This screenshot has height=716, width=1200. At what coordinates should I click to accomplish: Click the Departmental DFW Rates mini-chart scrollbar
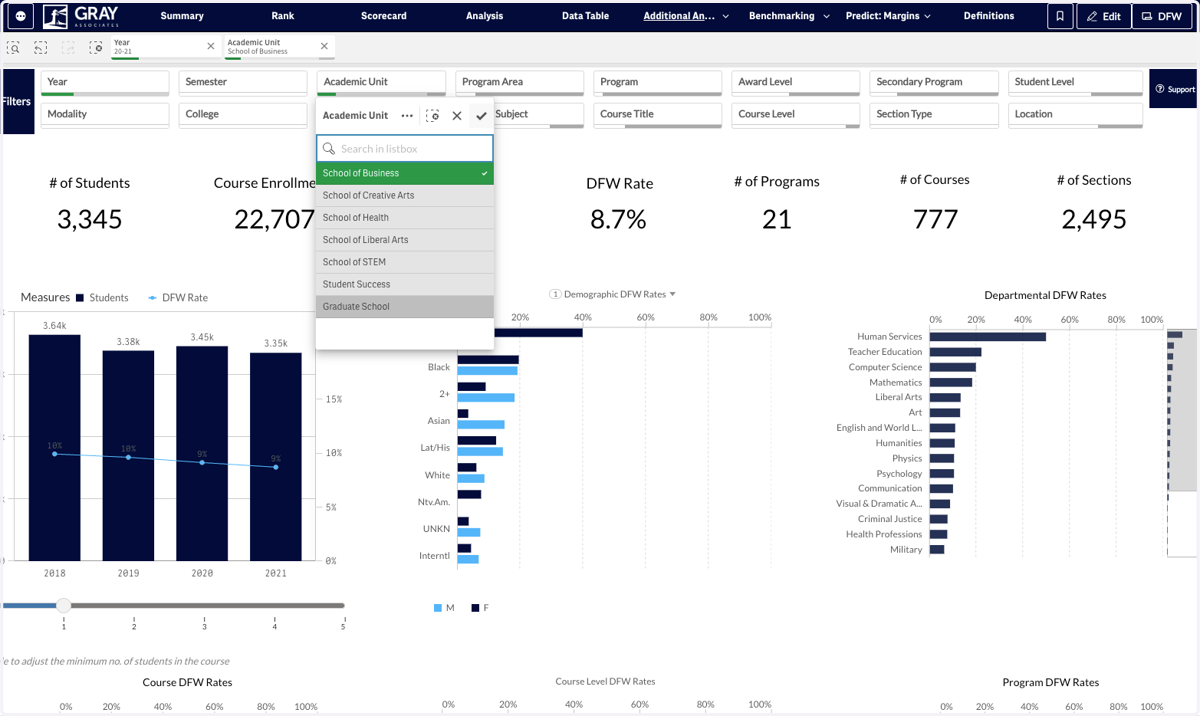[1182, 411]
